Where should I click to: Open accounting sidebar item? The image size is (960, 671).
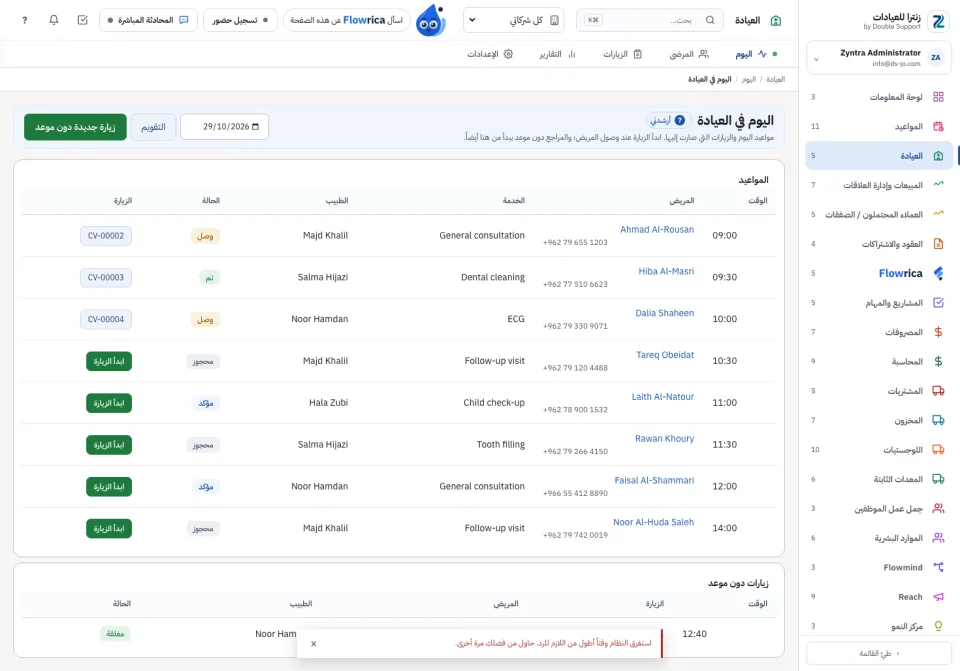coord(879,361)
